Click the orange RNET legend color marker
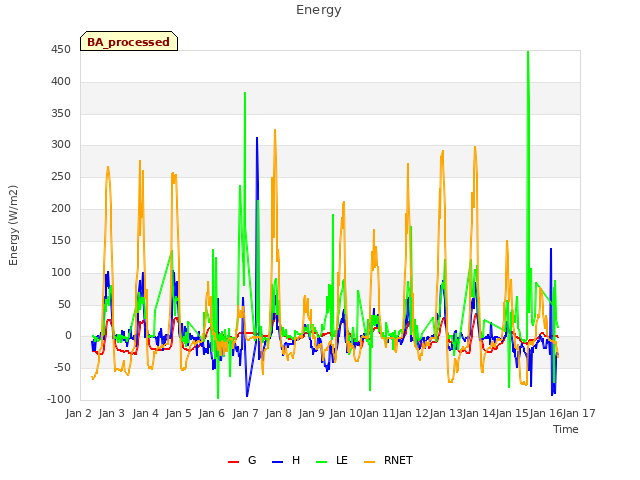Screen dimensions: 640x480 tap(369, 462)
